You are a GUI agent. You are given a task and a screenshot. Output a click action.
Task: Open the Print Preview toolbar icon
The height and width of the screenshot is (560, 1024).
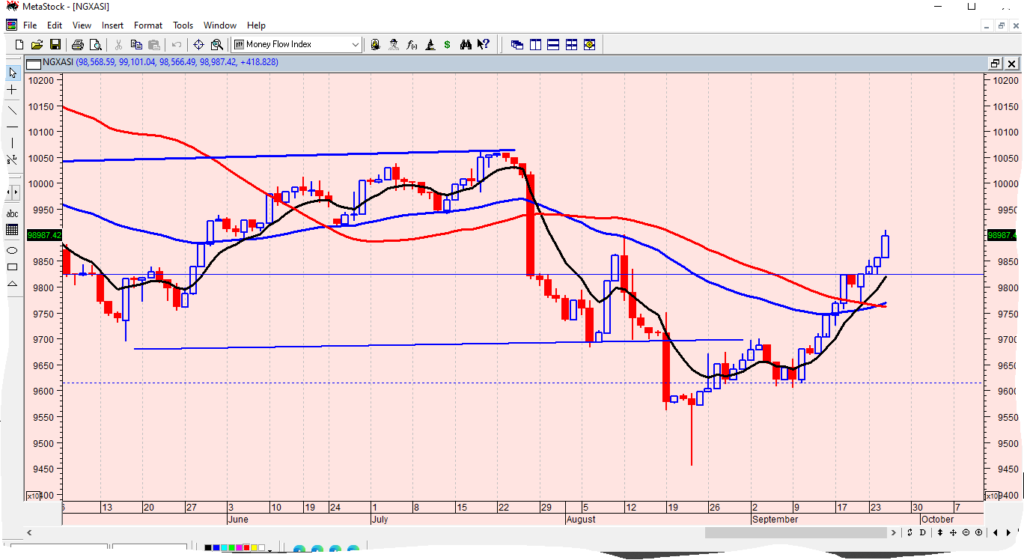[96, 44]
